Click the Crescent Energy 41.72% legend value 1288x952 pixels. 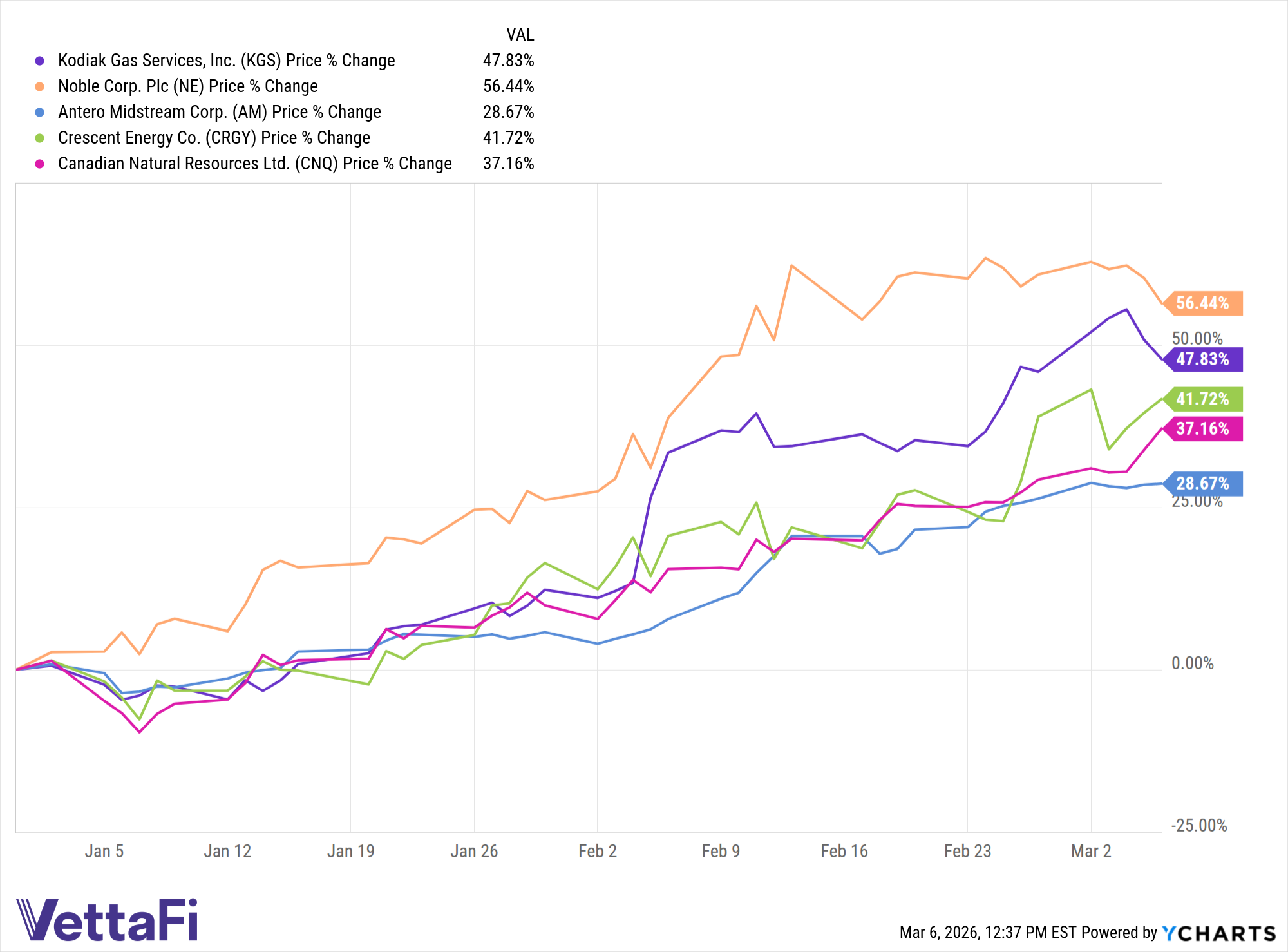(509, 138)
